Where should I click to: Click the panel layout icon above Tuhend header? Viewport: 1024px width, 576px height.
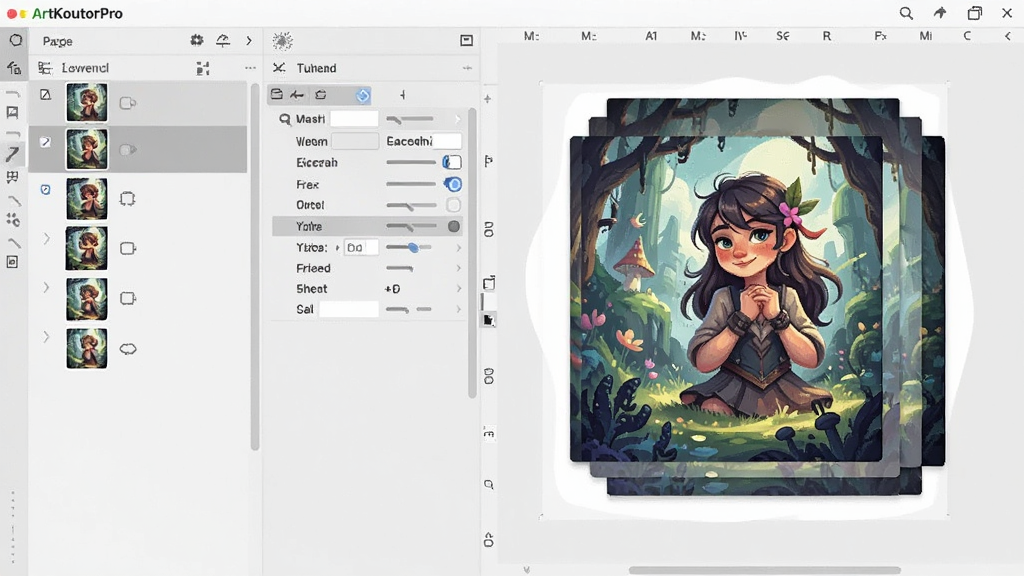click(x=466, y=40)
